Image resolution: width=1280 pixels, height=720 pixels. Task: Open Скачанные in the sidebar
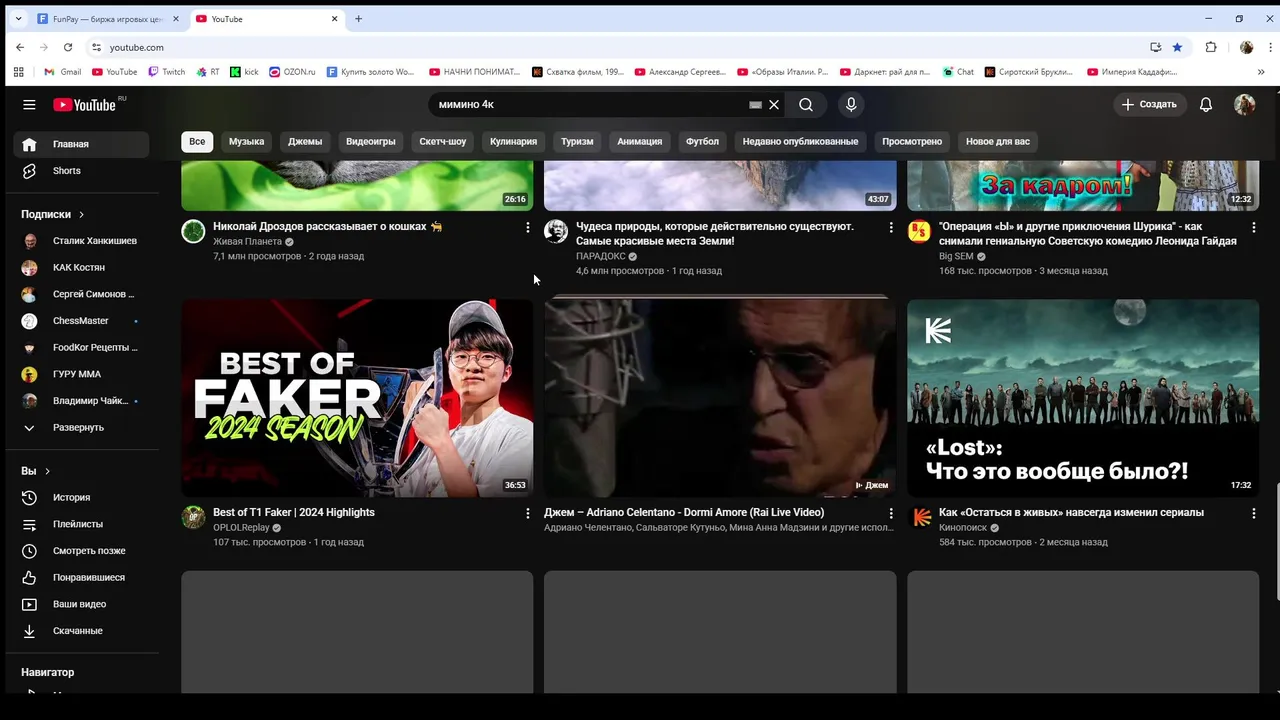(81, 631)
